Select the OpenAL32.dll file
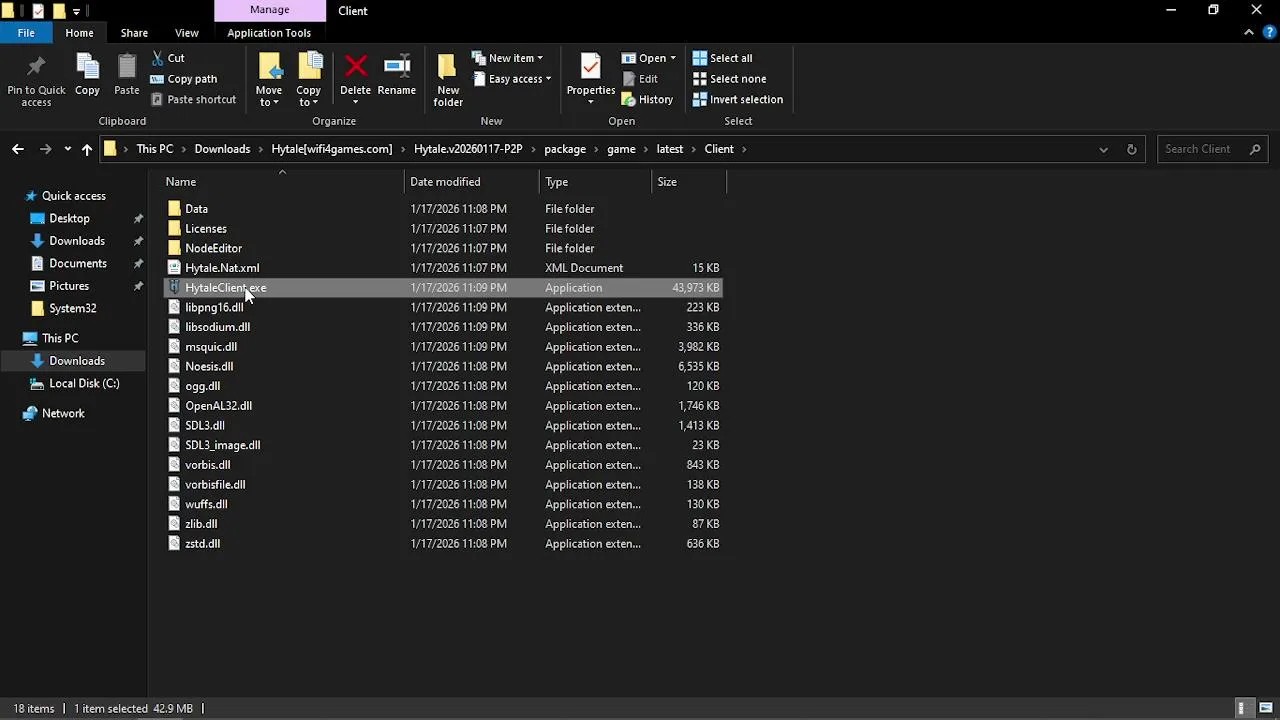 [x=442, y=406]
